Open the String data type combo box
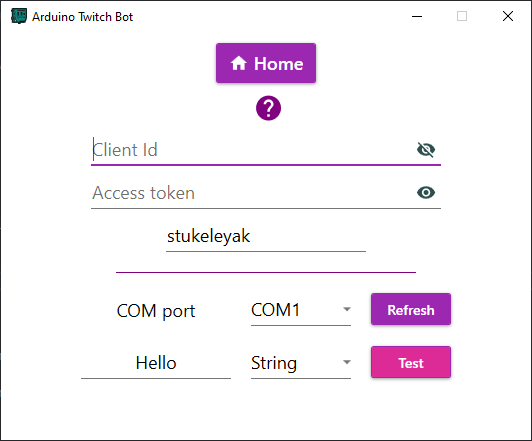Viewport: 532px width, 441px height. click(301, 363)
